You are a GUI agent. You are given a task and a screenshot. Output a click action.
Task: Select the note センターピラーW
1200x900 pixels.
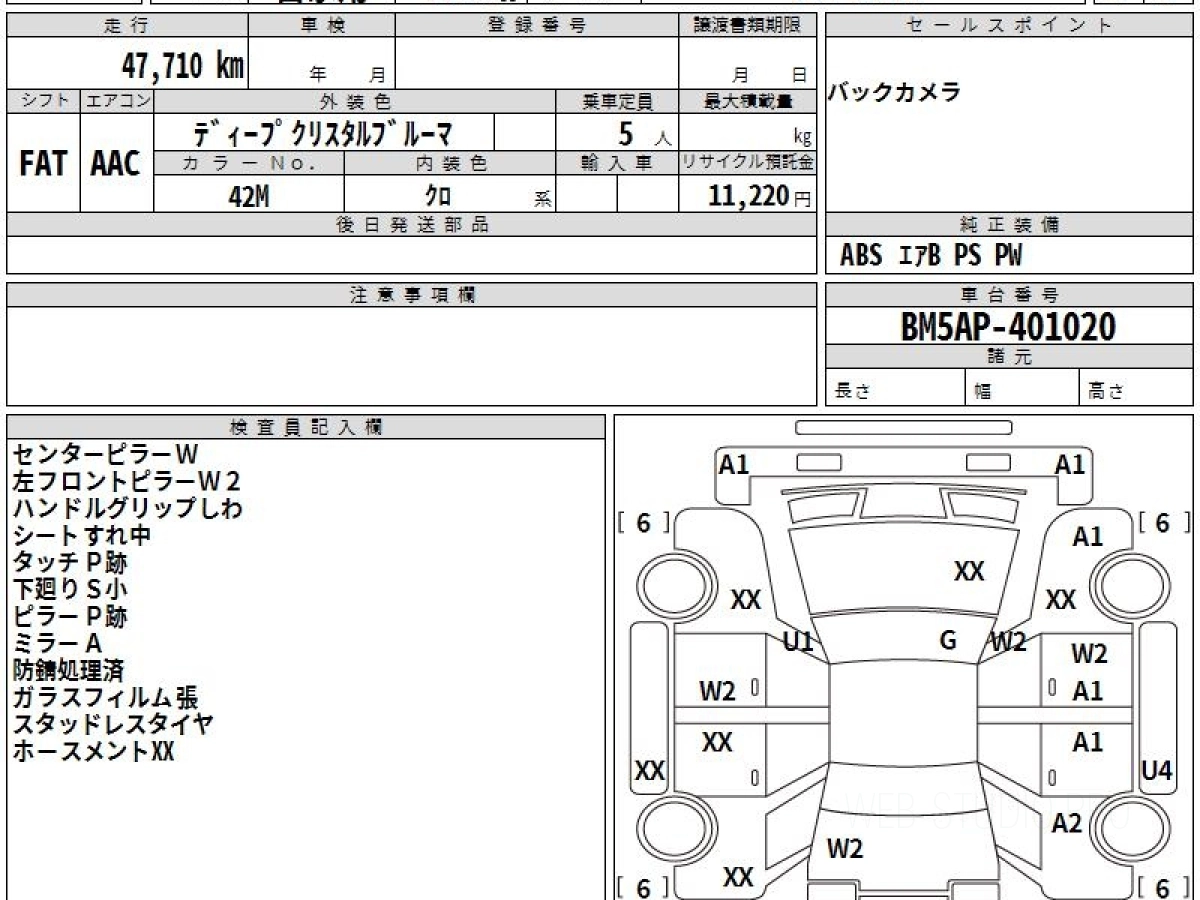(106, 455)
